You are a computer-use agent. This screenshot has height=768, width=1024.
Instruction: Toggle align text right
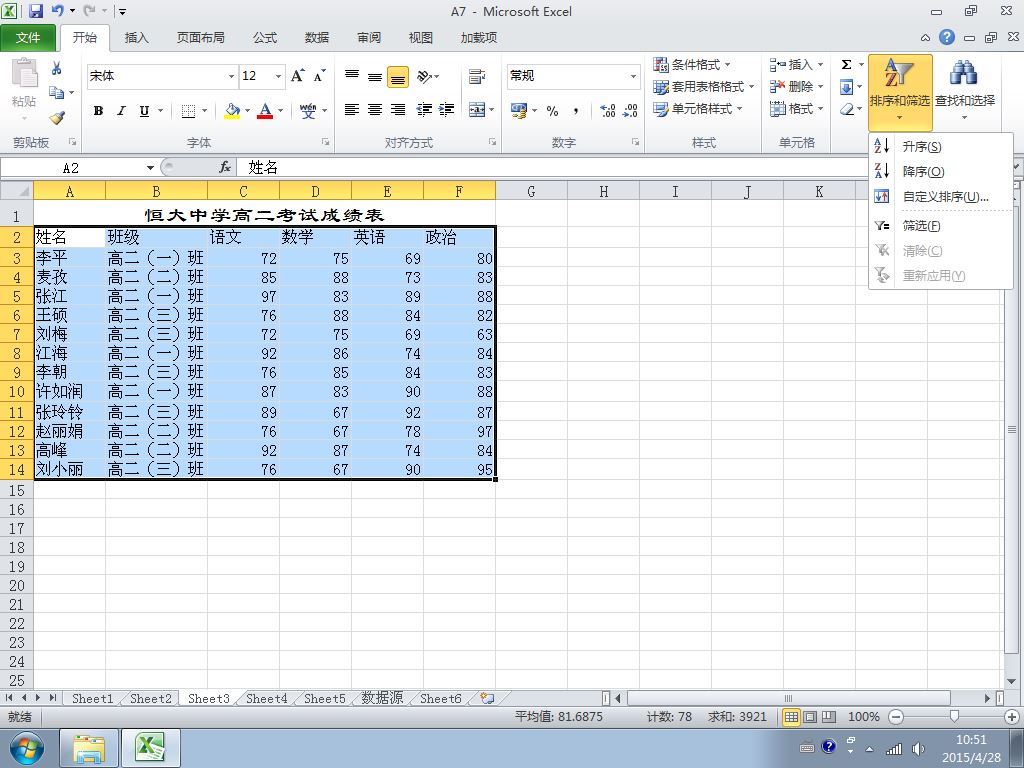(398, 110)
